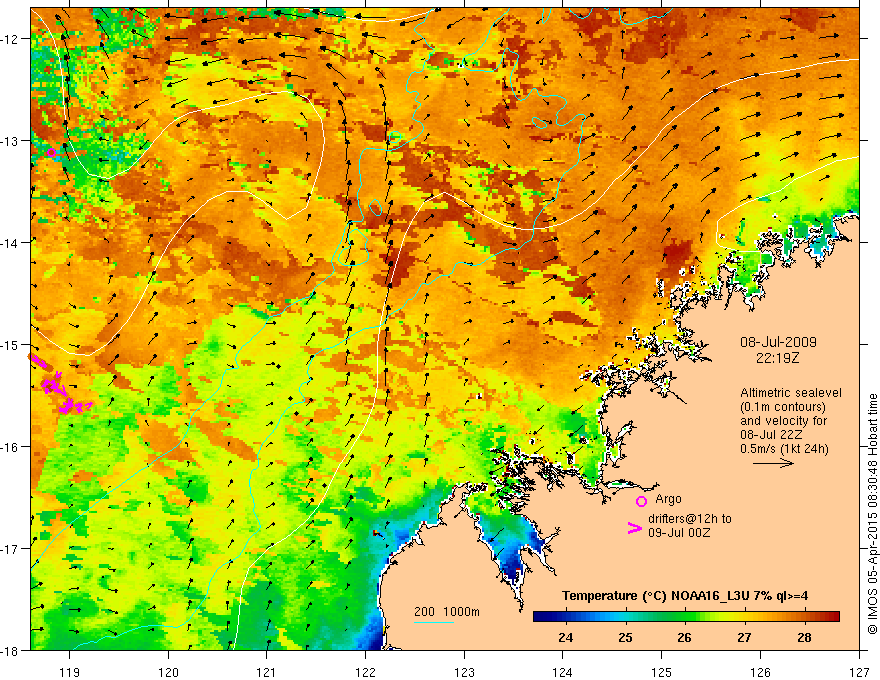Click longitude axis label 121
The width and height of the screenshot is (880, 680).
pyautogui.click(x=267, y=672)
